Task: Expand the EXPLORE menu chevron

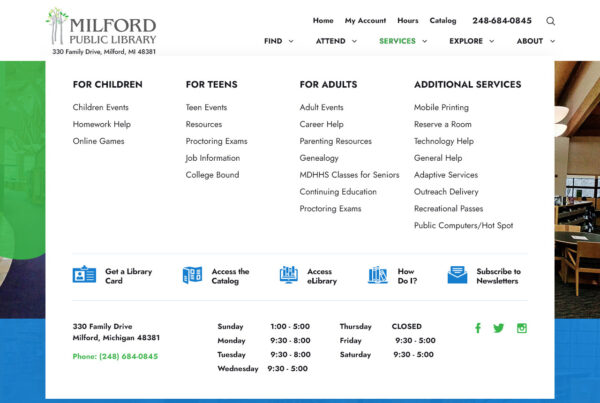Action: tap(492, 41)
